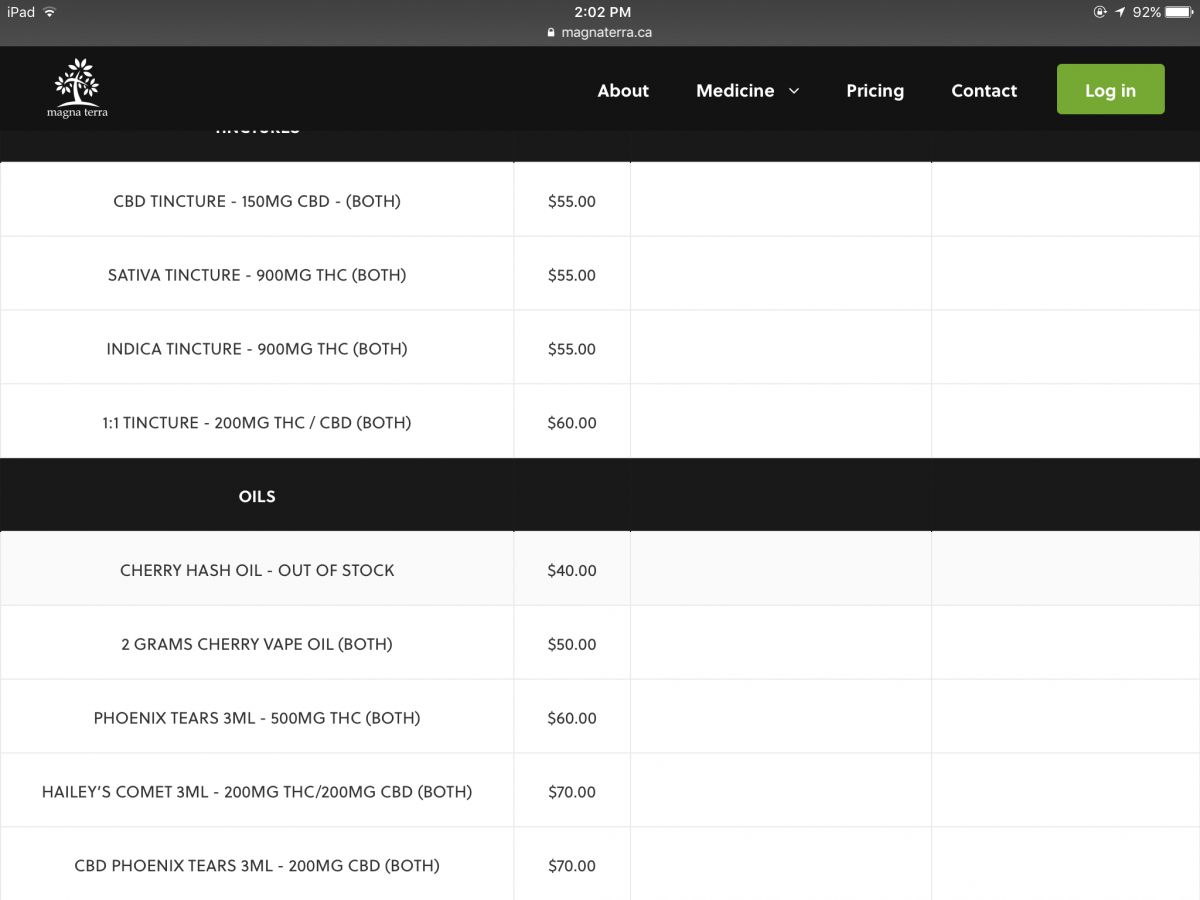Select SATIVA TINCTURE - 900MG THC text
The image size is (1200, 900).
click(257, 275)
